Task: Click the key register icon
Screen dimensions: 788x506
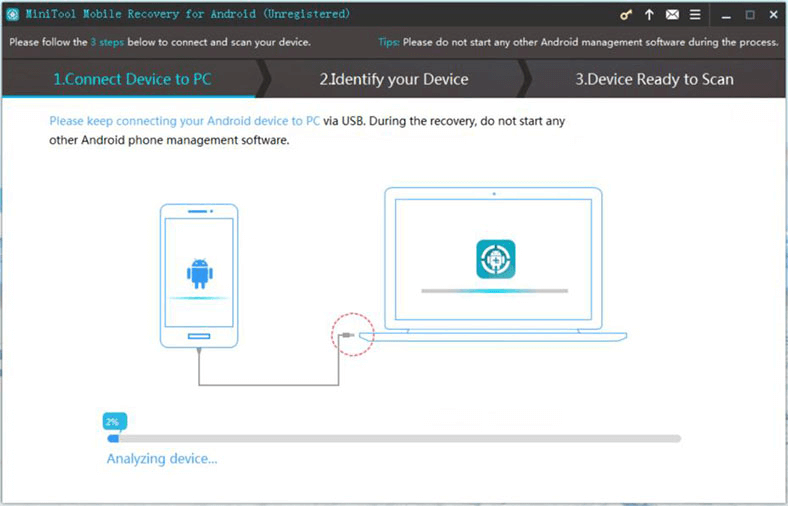Action: [x=626, y=15]
